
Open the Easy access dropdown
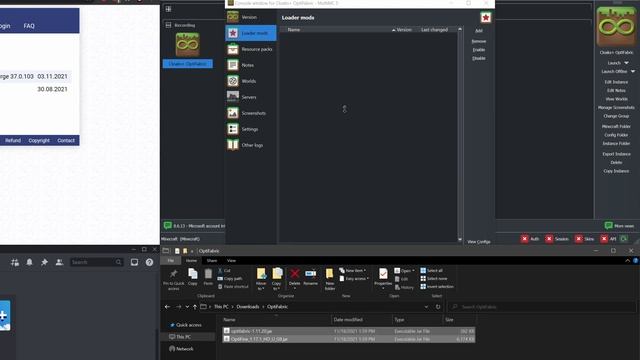pos(354,278)
